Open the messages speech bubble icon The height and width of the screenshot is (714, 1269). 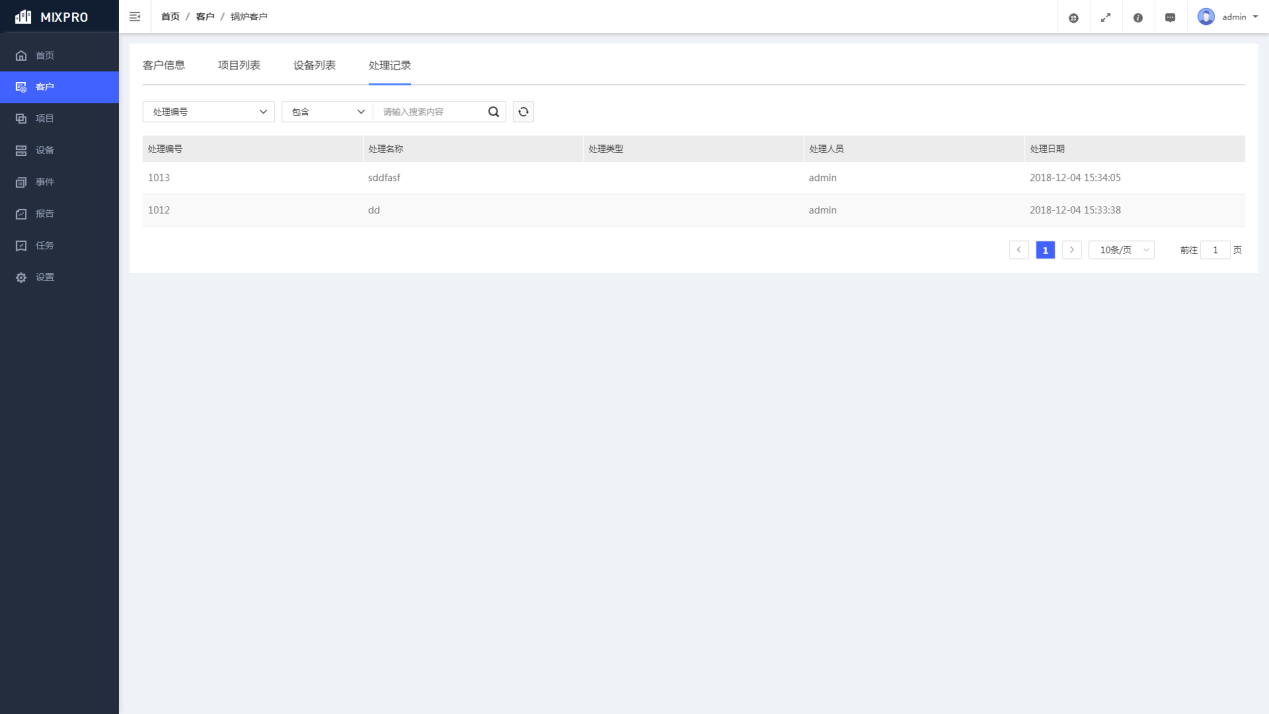coord(1170,17)
